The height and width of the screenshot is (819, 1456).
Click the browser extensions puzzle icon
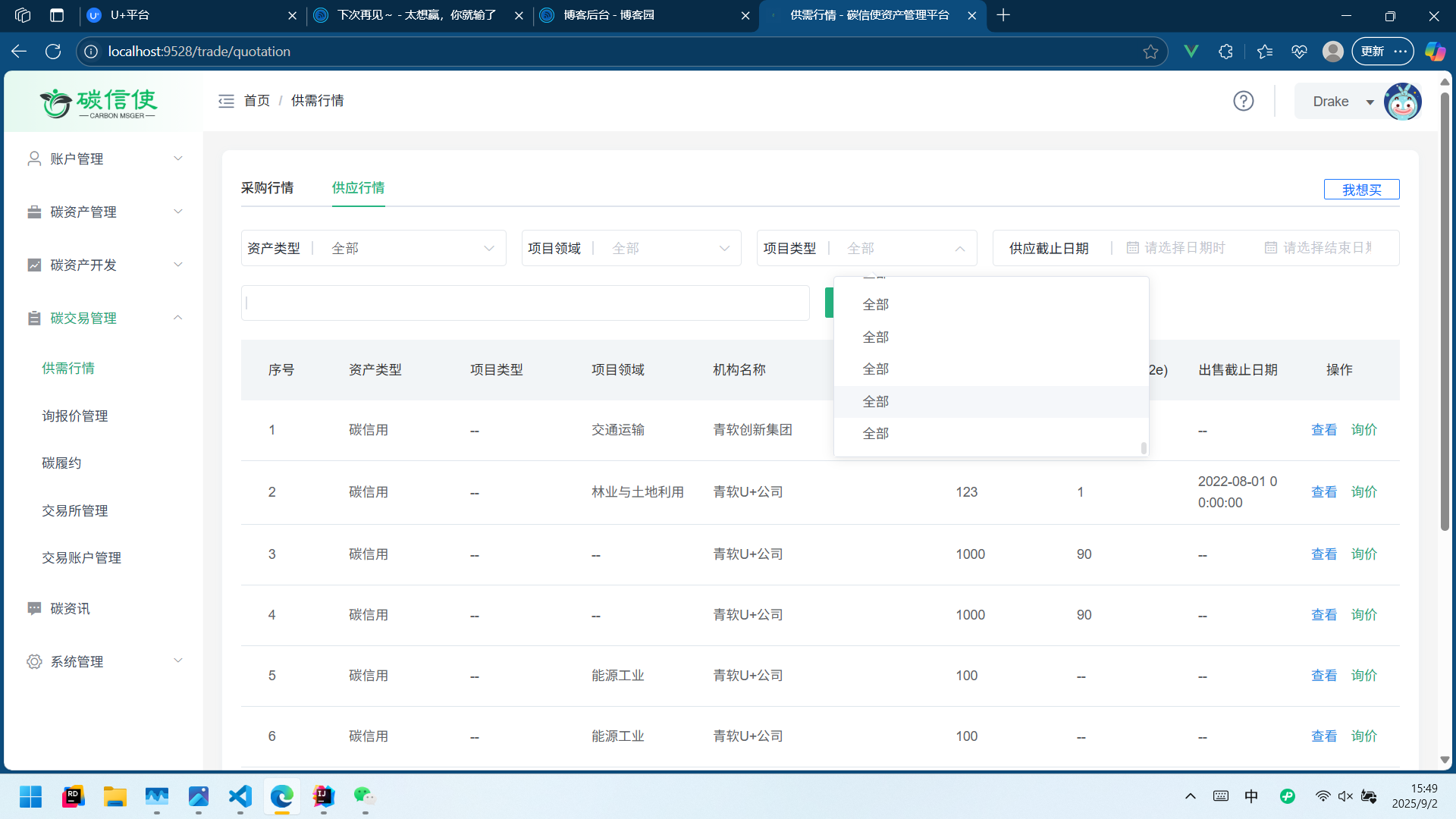pyautogui.click(x=1225, y=52)
